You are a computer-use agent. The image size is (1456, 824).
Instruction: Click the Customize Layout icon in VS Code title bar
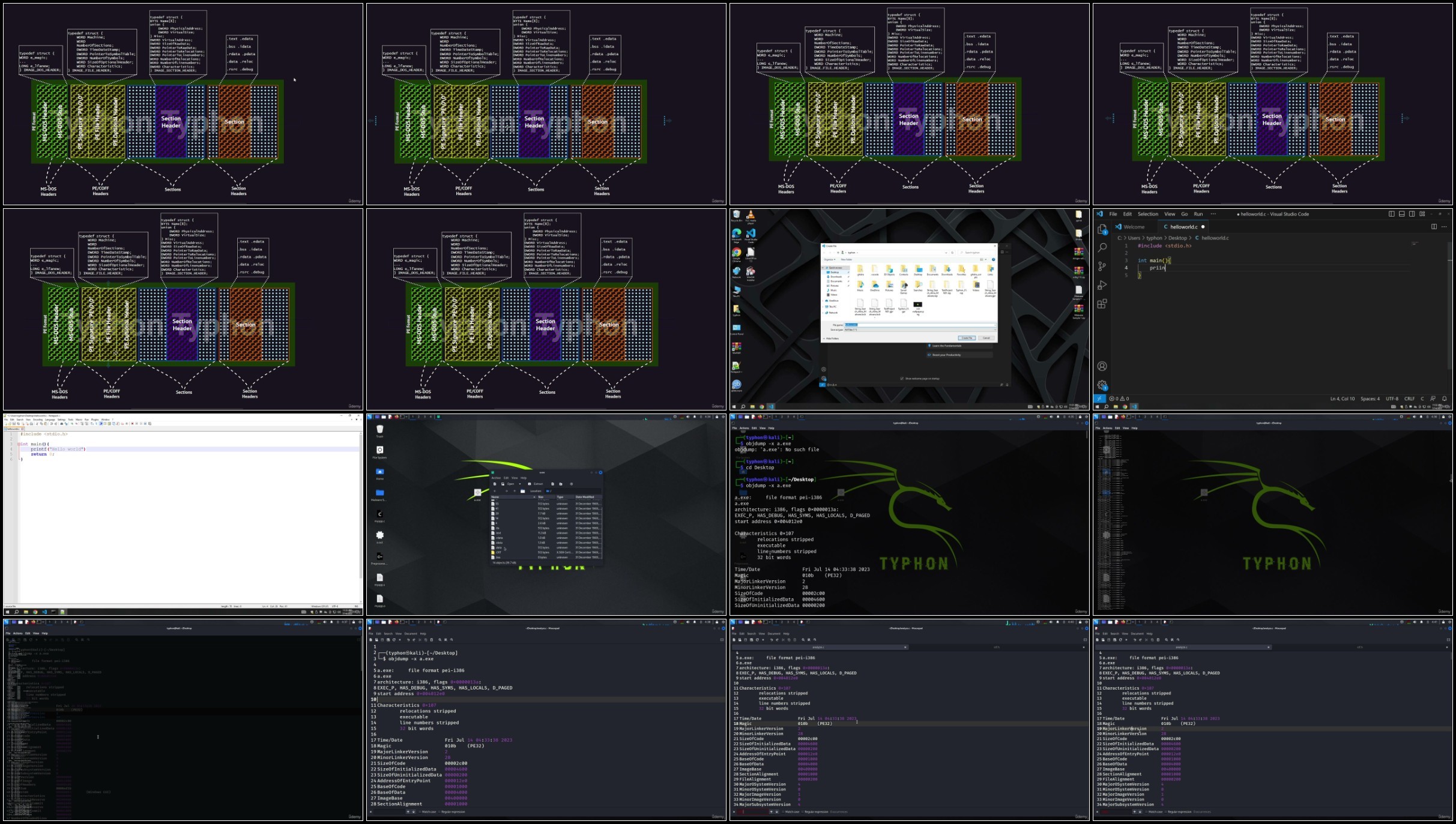click(x=1422, y=214)
